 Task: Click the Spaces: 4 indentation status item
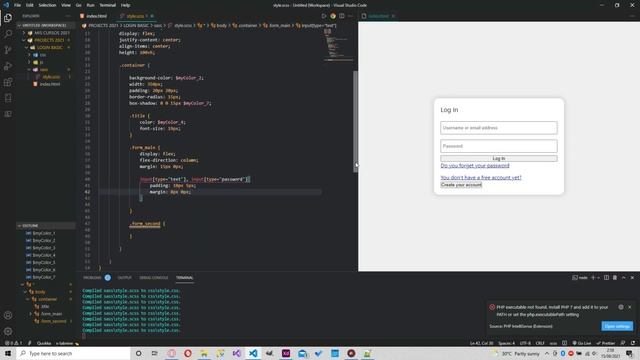(x=506, y=343)
